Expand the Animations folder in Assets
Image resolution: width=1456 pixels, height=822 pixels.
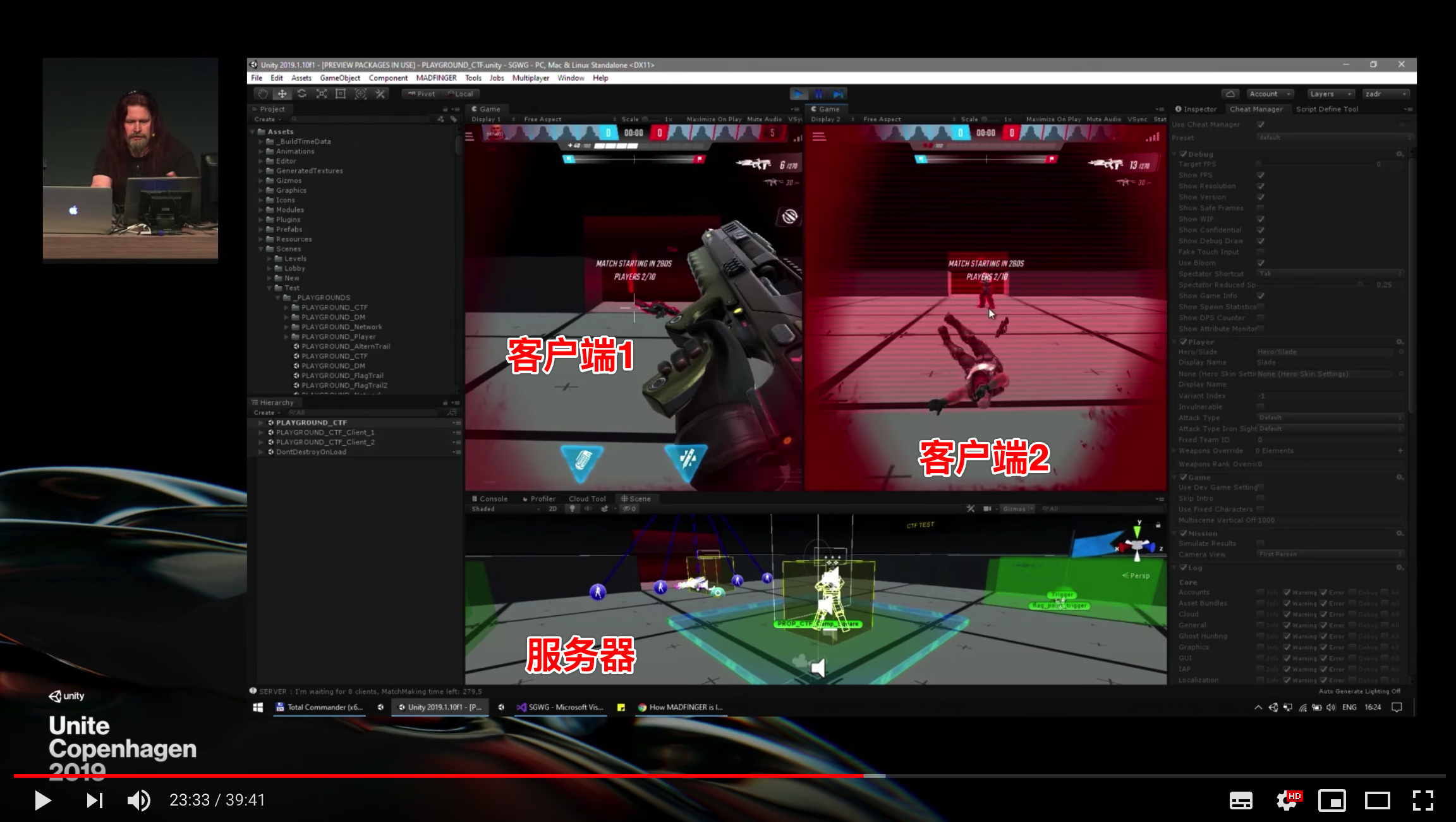(x=261, y=152)
